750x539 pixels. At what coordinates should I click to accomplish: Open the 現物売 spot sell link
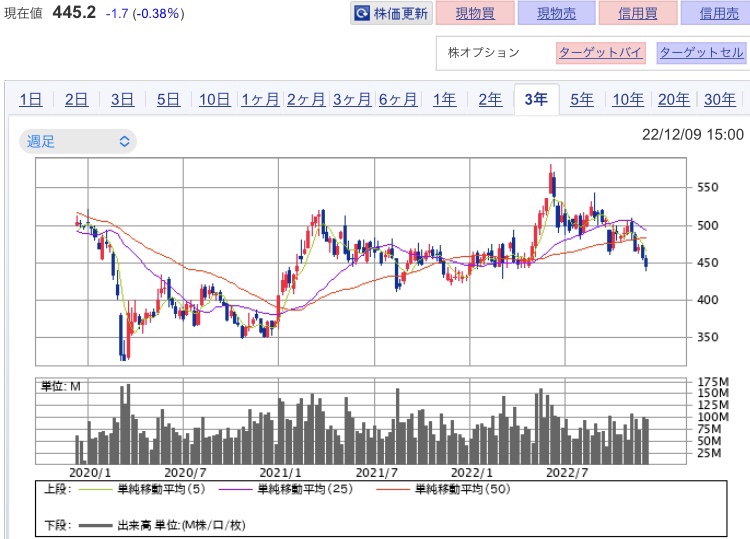coord(556,13)
